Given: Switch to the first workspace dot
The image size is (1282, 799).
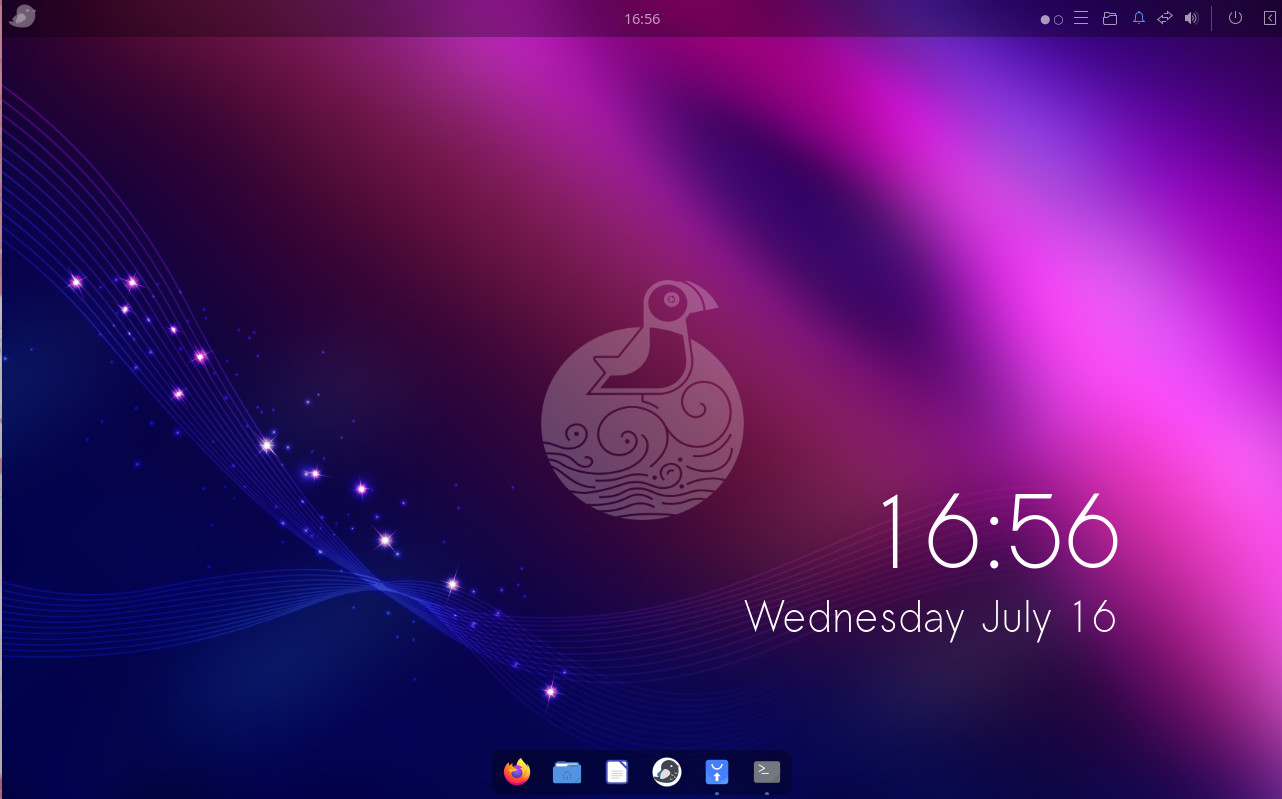Looking at the screenshot, I should [1045, 19].
